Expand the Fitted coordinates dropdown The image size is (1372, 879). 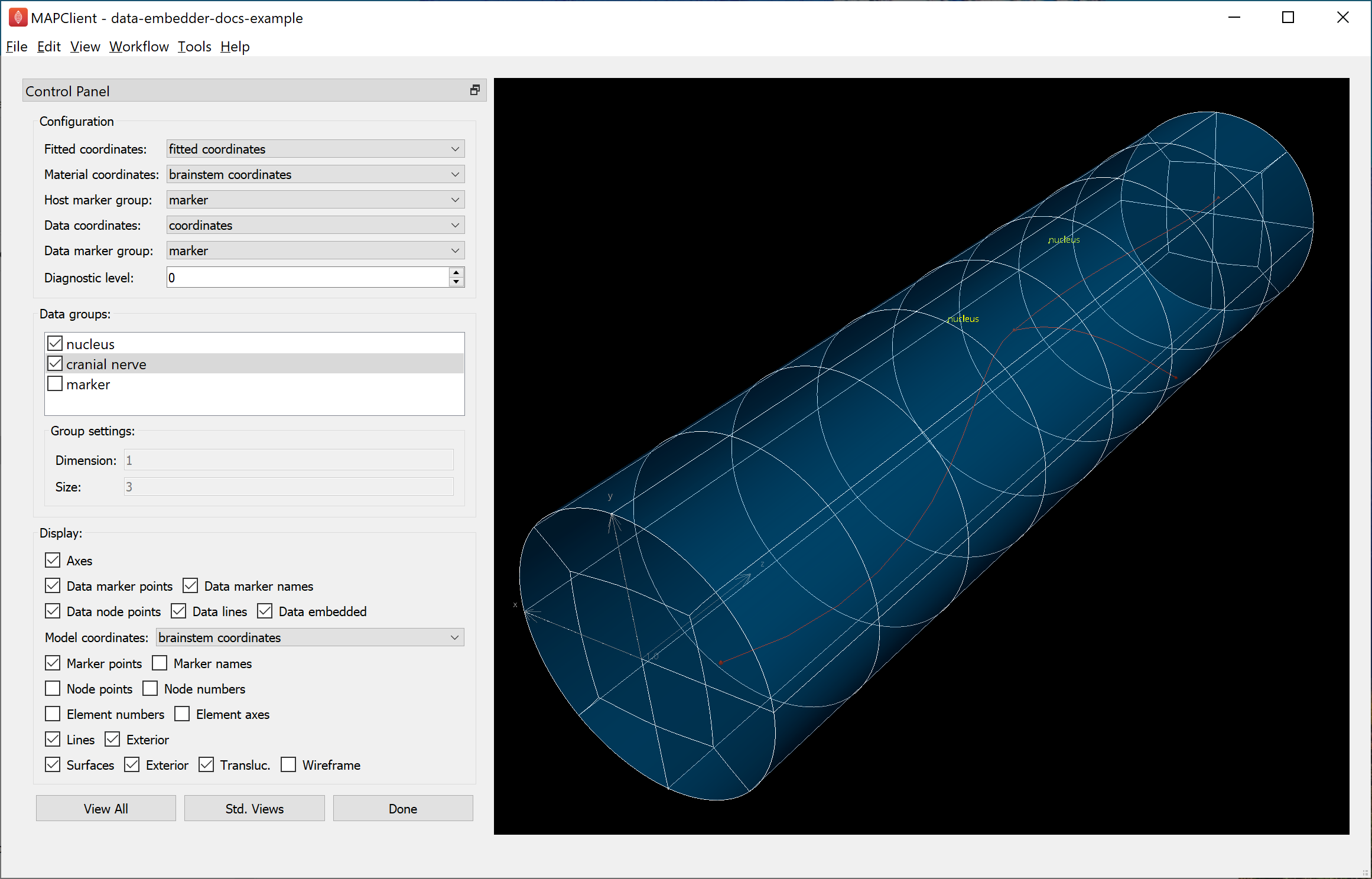(x=316, y=149)
